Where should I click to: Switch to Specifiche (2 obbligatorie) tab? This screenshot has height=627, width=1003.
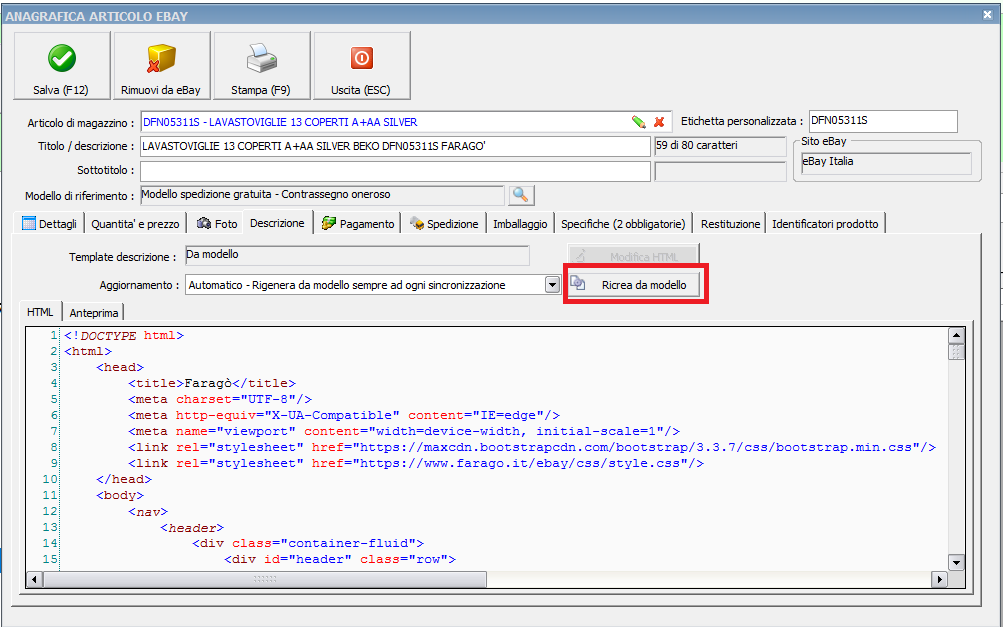point(624,224)
